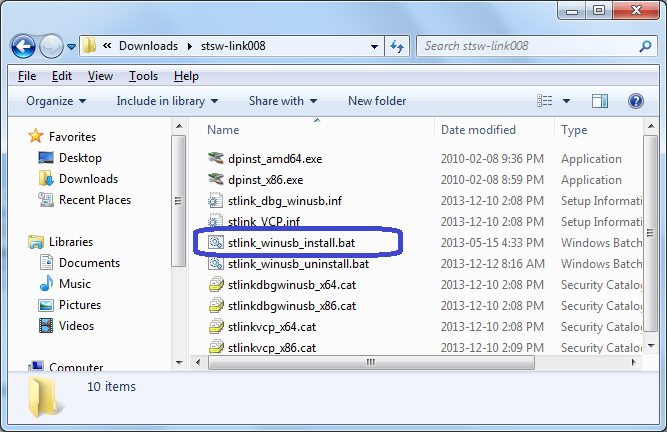Sort by the Type column header
The width and height of the screenshot is (667, 432).
point(574,130)
